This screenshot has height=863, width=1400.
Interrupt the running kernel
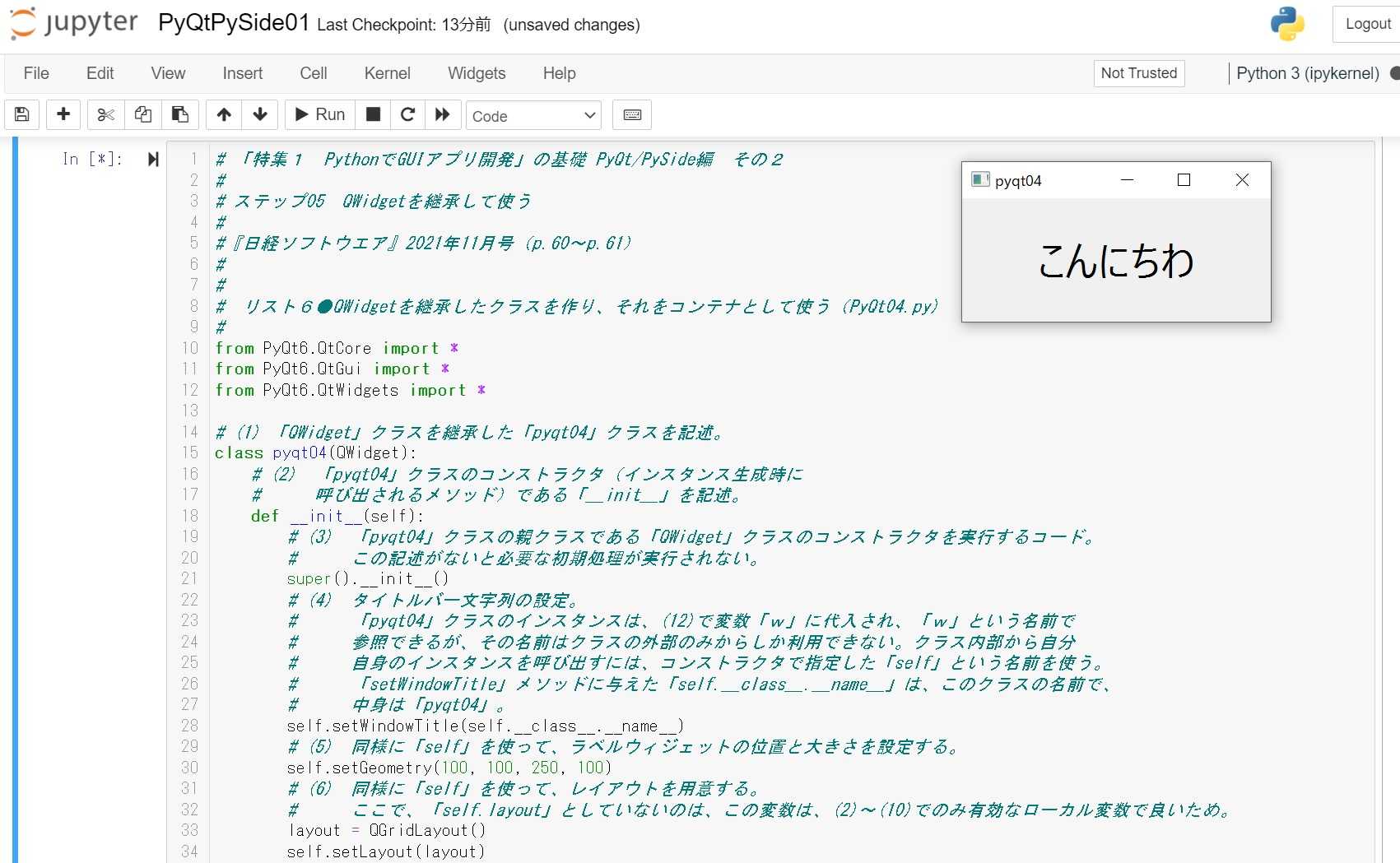372,114
